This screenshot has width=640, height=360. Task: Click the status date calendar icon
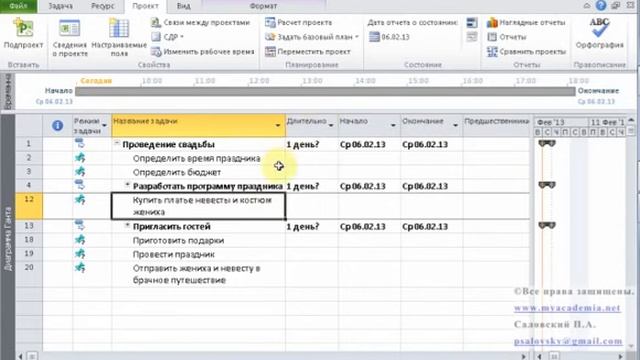tap(374, 37)
